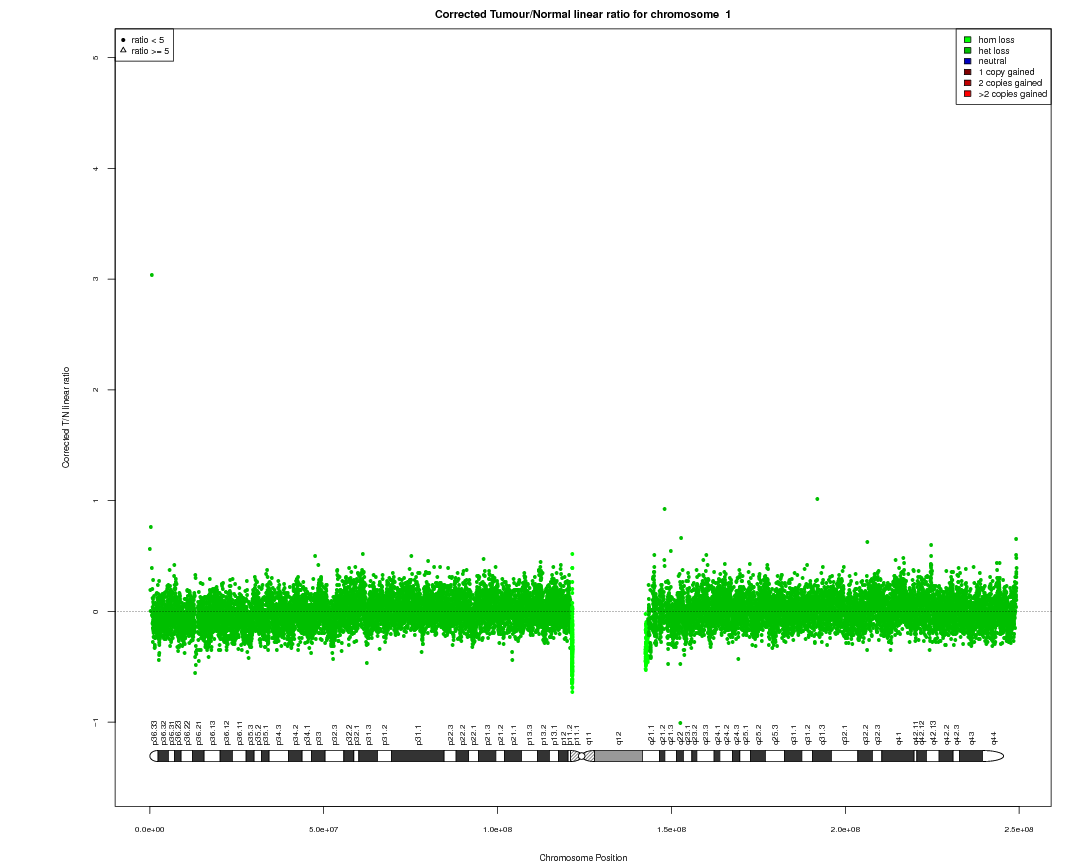
Task: Click the q11 cytoband label
Action: 589,738
